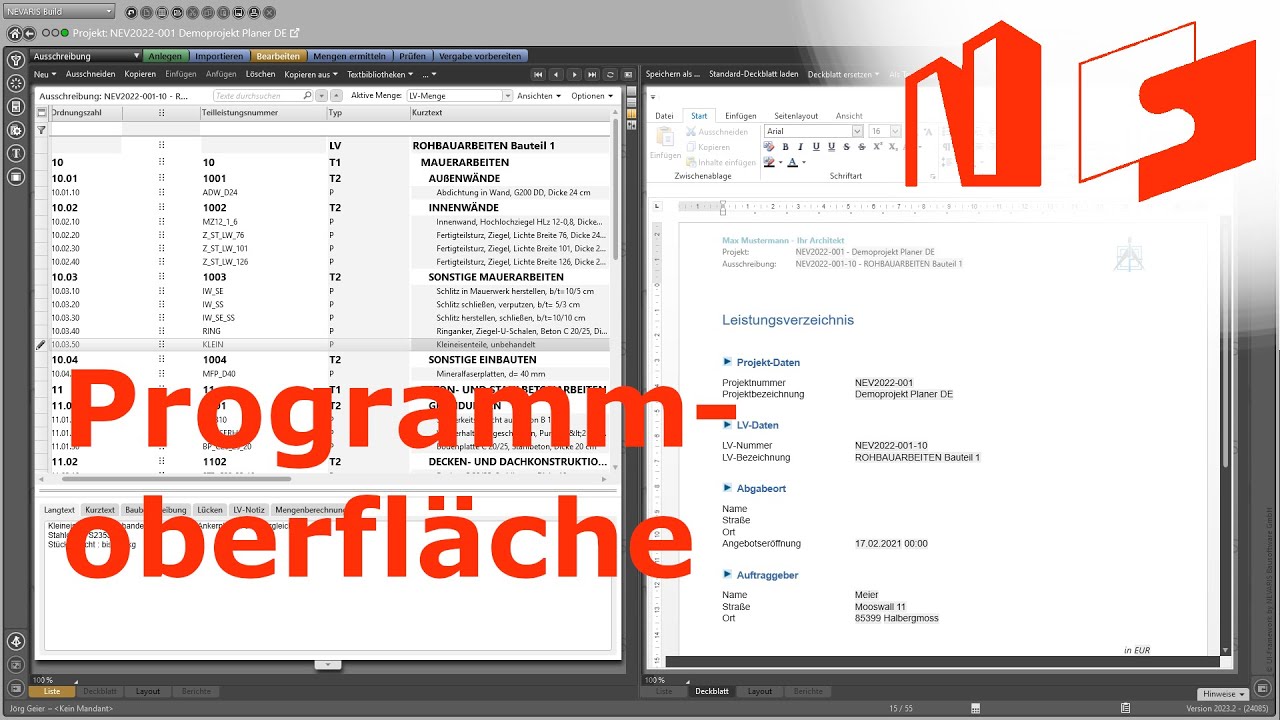The image size is (1280, 720).
Task: Click search-down arrow next to text search
Action: [322, 96]
